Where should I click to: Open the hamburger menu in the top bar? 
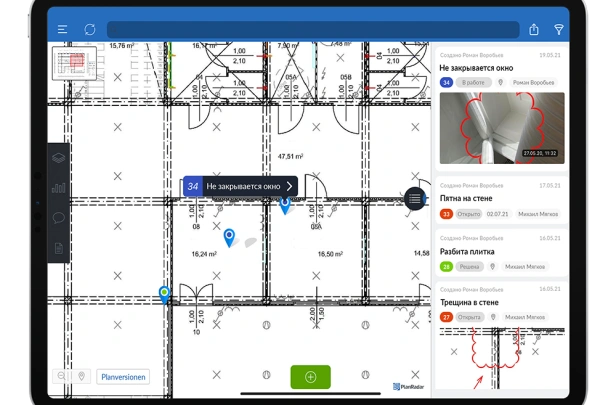point(62,29)
